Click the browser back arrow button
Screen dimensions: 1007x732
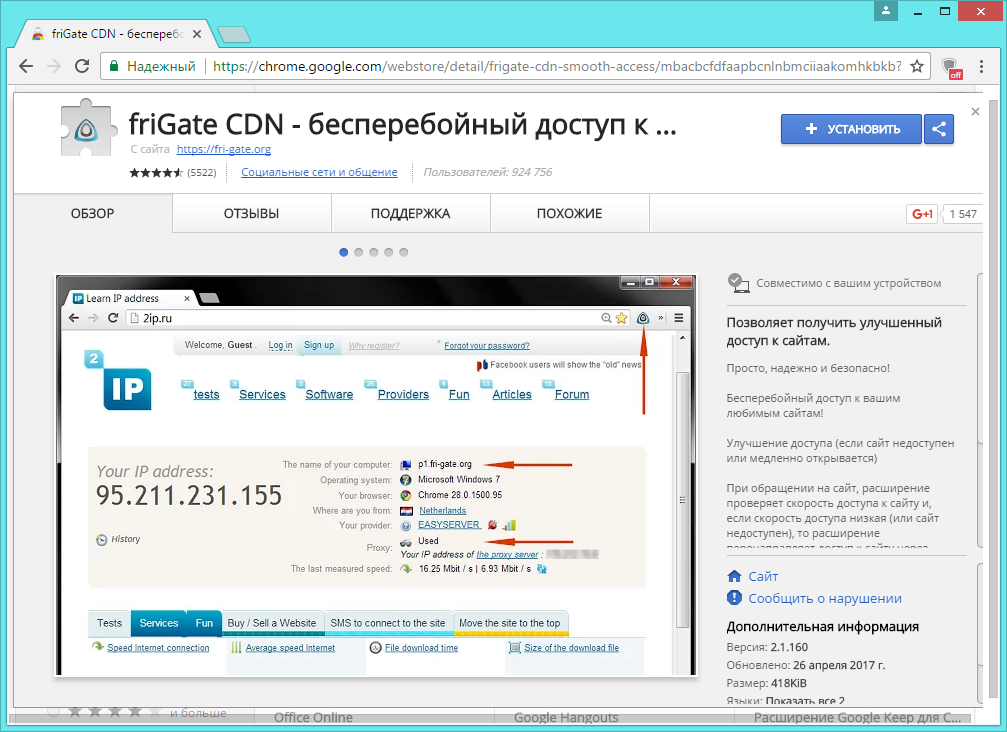[x=26, y=67]
